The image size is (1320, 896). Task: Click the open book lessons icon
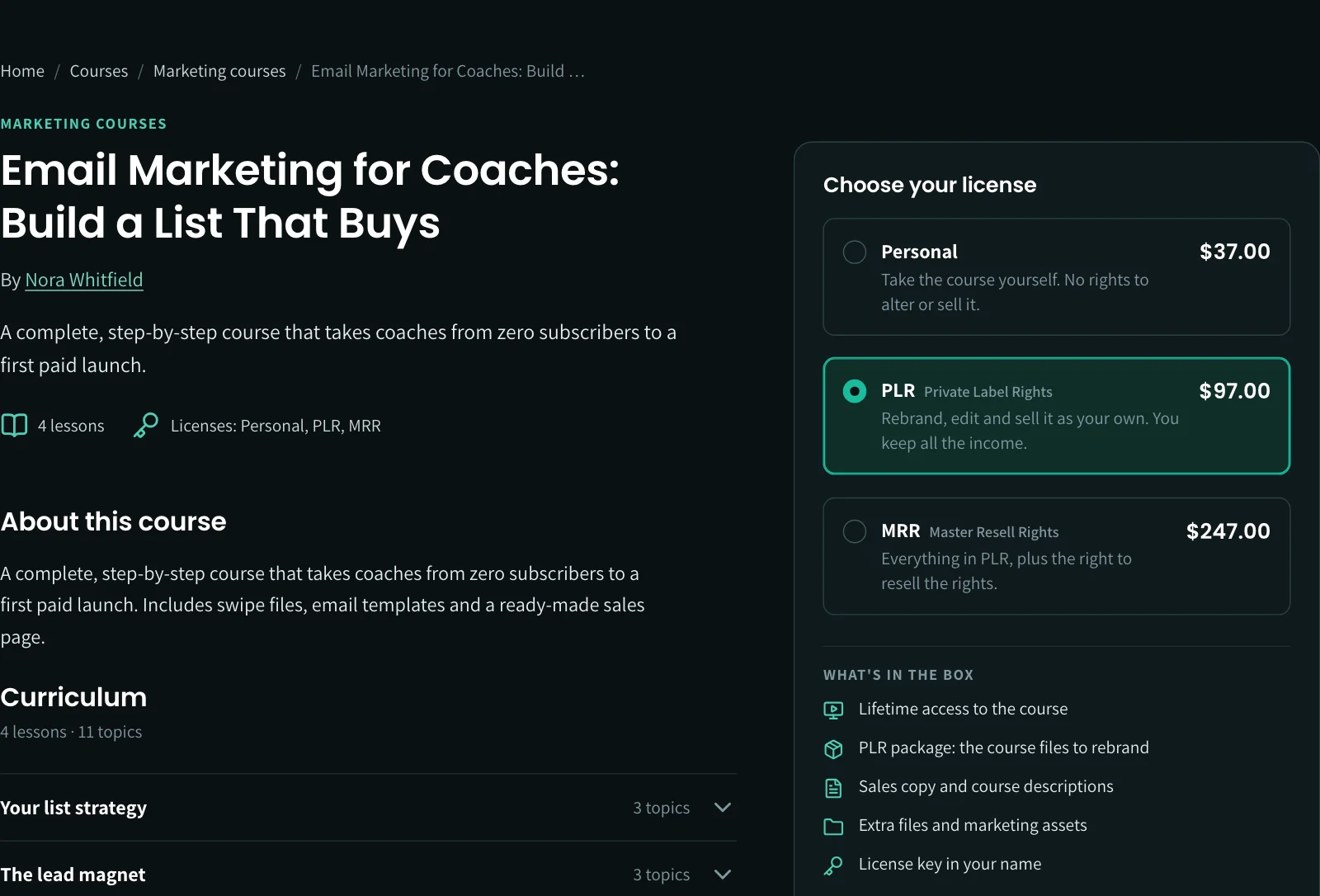14,426
